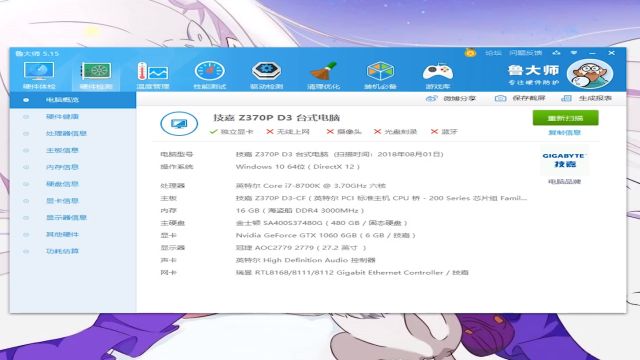Image resolution: width=640 pixels, height=360 pixels.
Task: Select the 硬件检测 hardware detection icon
Action: coord(96,75)
